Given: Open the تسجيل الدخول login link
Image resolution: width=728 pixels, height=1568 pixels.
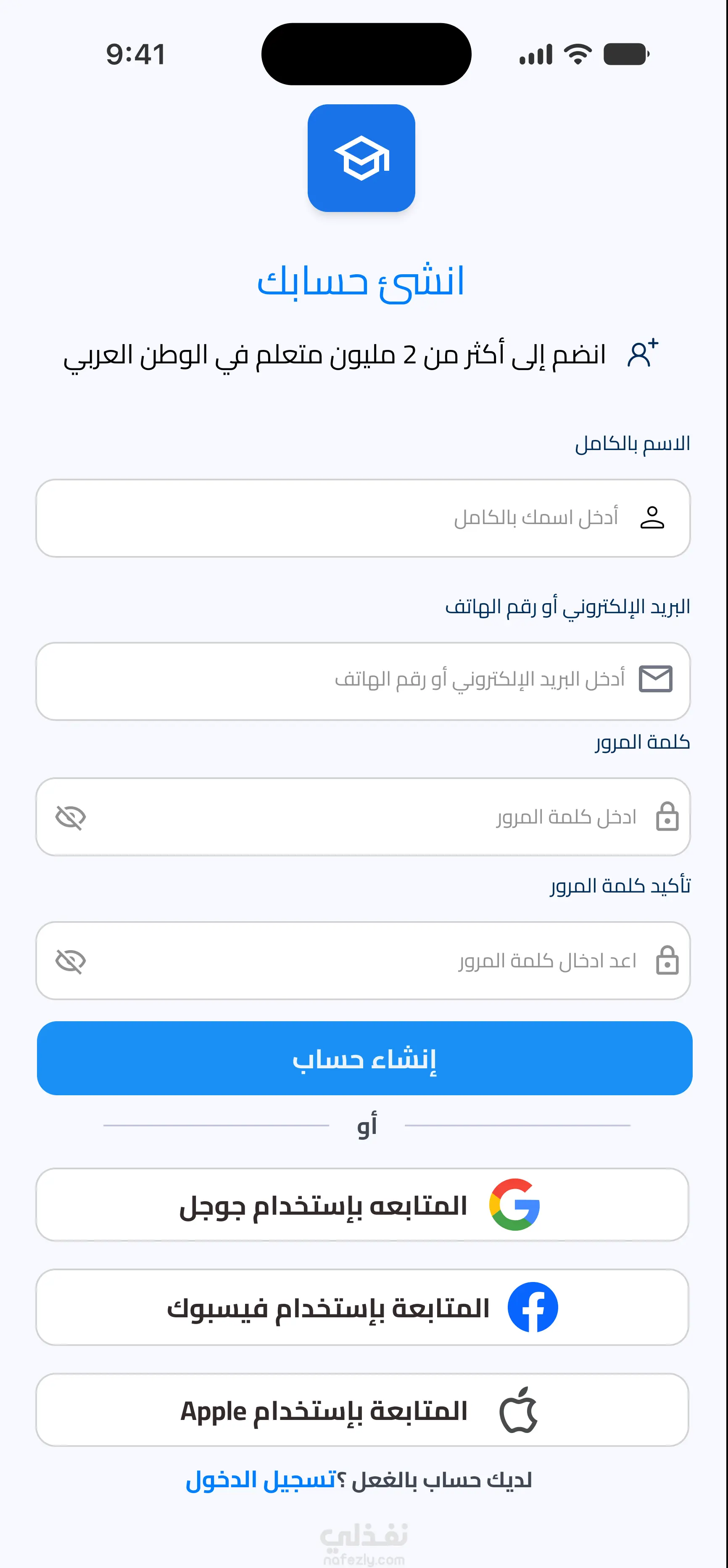Looking at the screenshot, I should (261, 1480).
